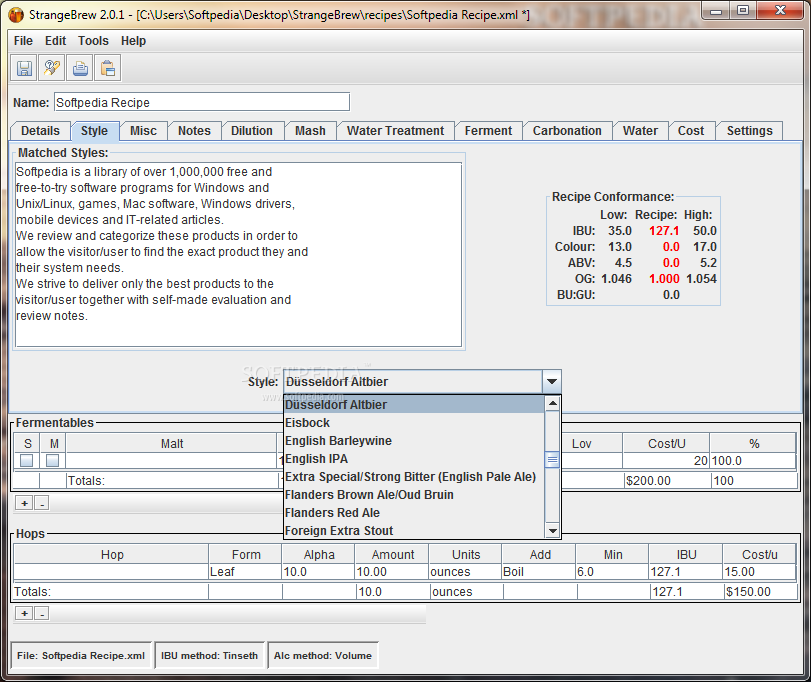Open the Water Treatment tab
This screenshot has width=811, height=682.
(x=396, y=131)
